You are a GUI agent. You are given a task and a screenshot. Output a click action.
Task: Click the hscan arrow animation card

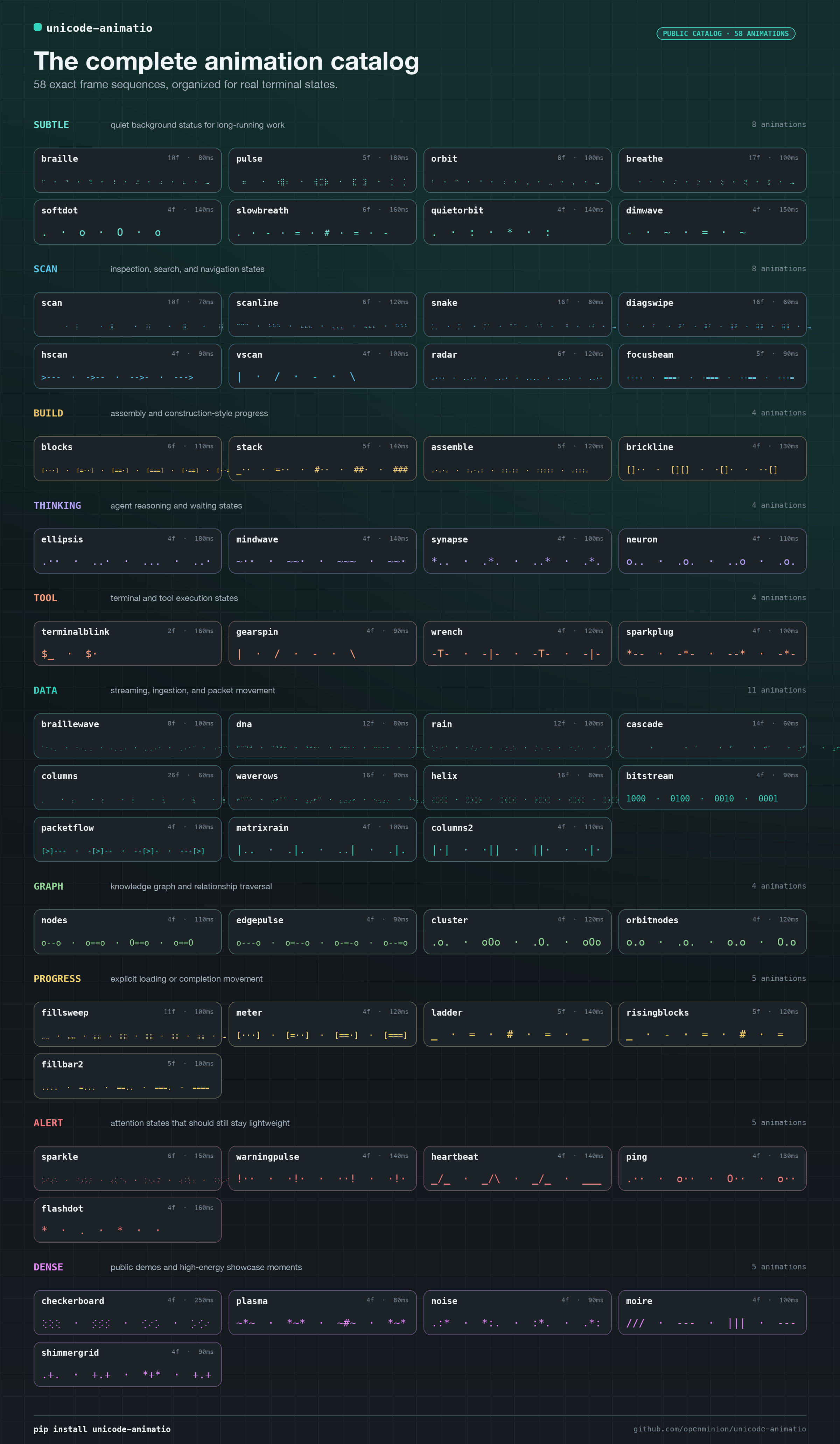128,366
